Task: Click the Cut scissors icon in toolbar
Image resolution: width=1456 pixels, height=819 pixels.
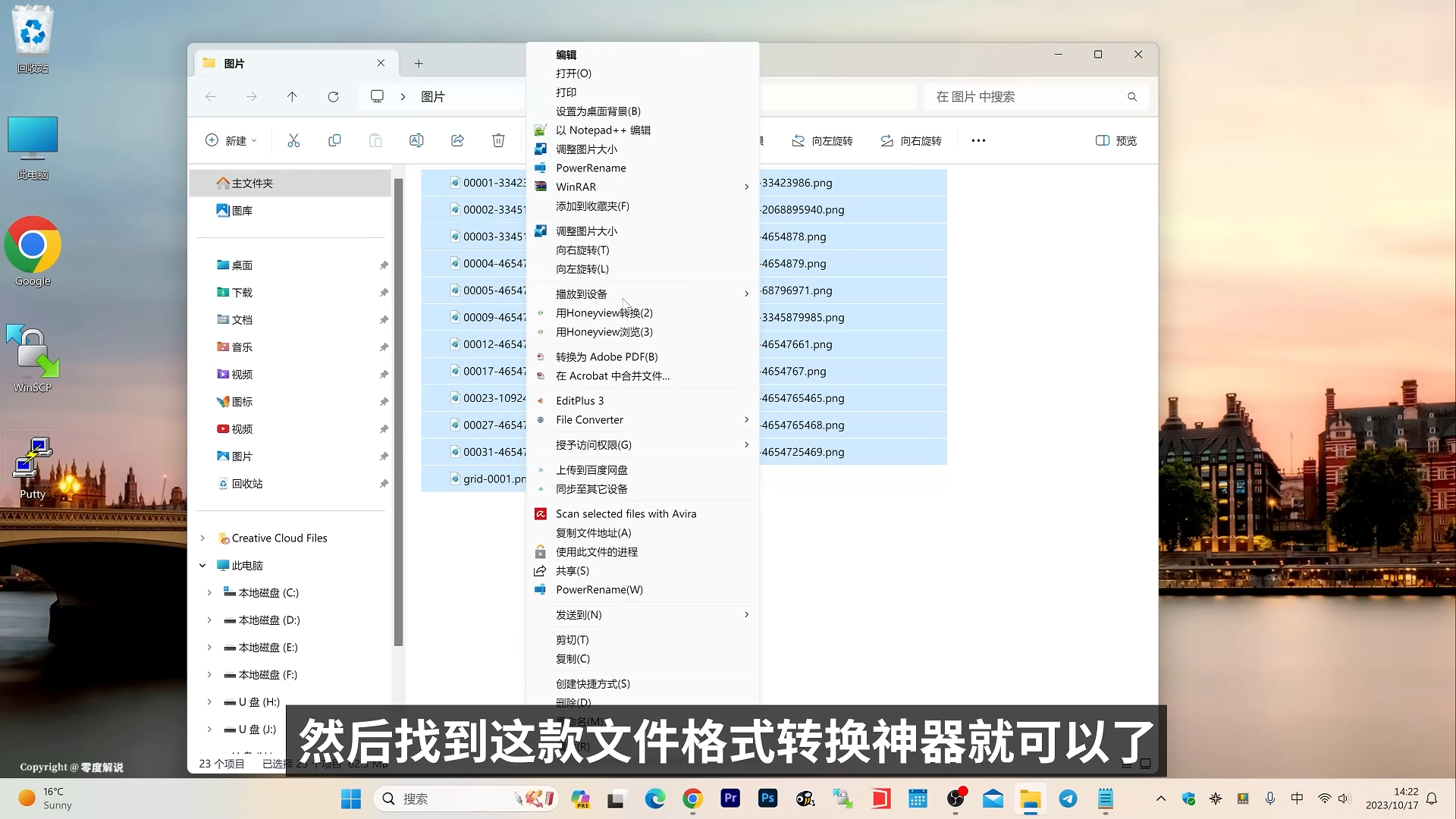Action: (x=293, y=140)
